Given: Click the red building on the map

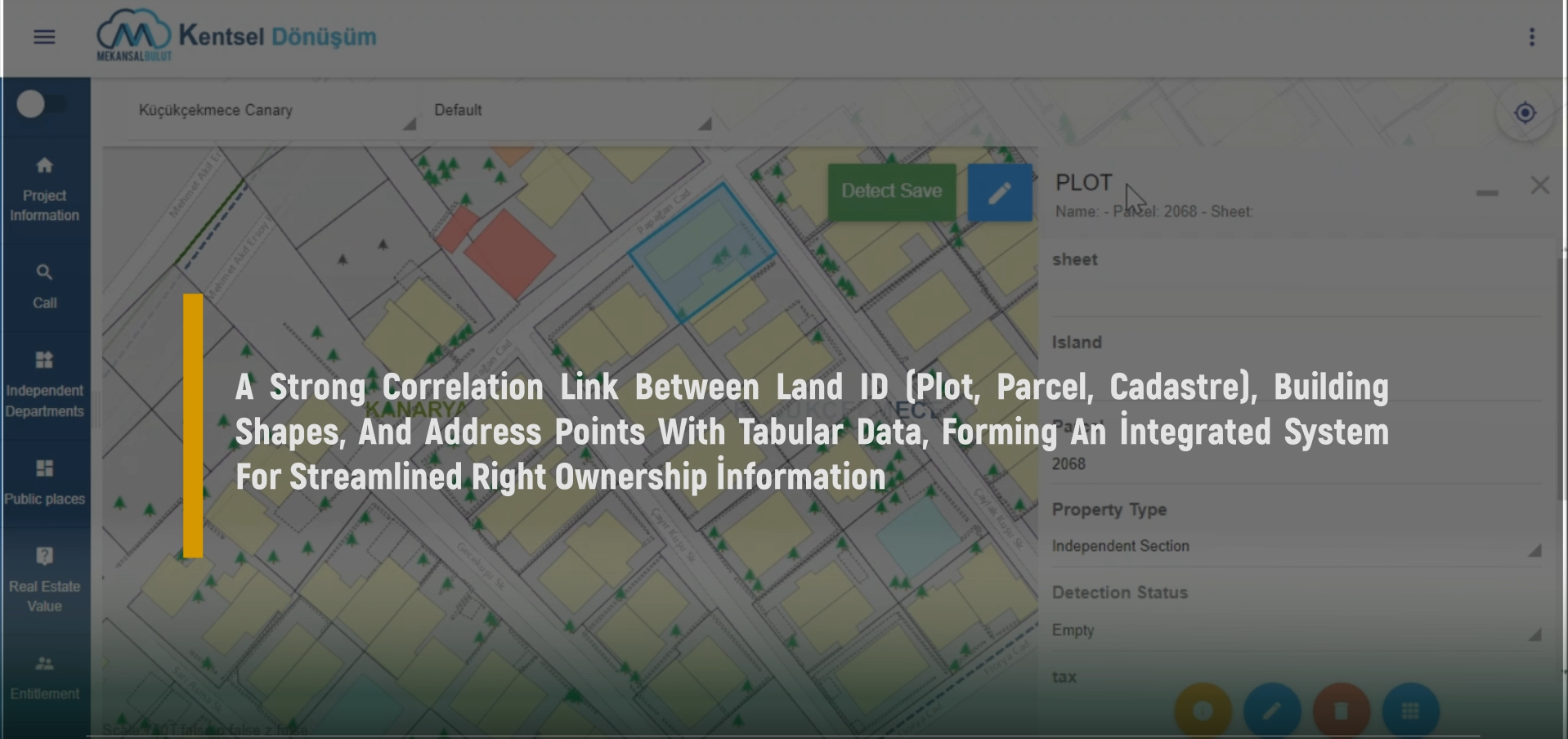Looking at the screenshot, I should tap(508, 252).
